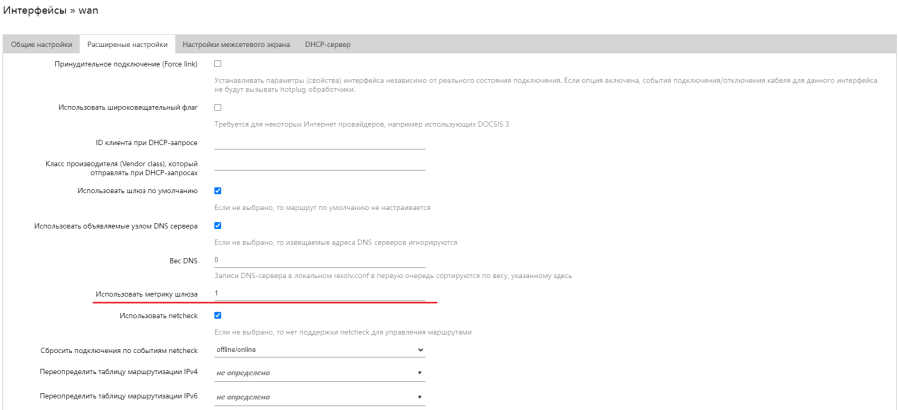Switch to the DHCP-сервер tab
Screen dimensions: 899x410
[328, 45]
